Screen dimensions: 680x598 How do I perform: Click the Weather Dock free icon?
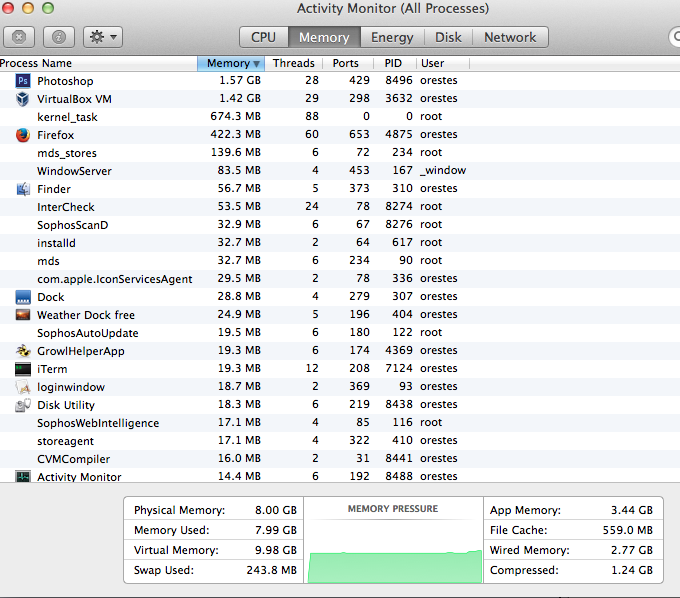(x=23, y=315)
